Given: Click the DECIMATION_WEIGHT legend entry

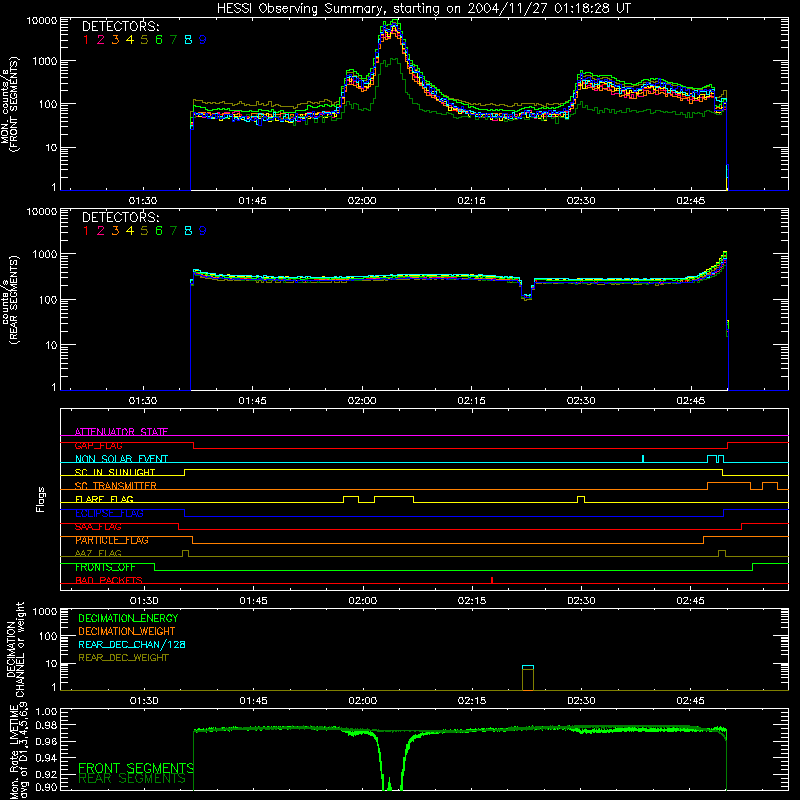Looking at the screenshot, I should click(x=127, y=631).
